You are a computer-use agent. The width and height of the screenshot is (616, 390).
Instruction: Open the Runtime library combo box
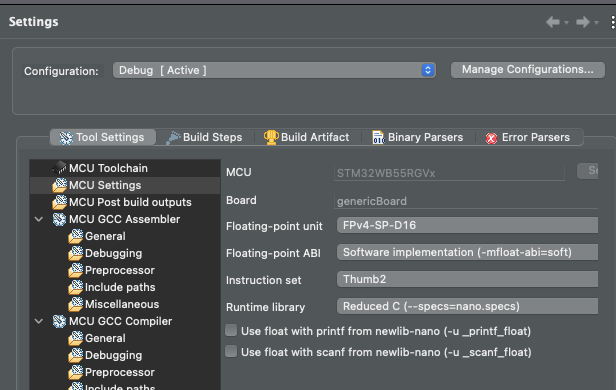click(468, 306)
